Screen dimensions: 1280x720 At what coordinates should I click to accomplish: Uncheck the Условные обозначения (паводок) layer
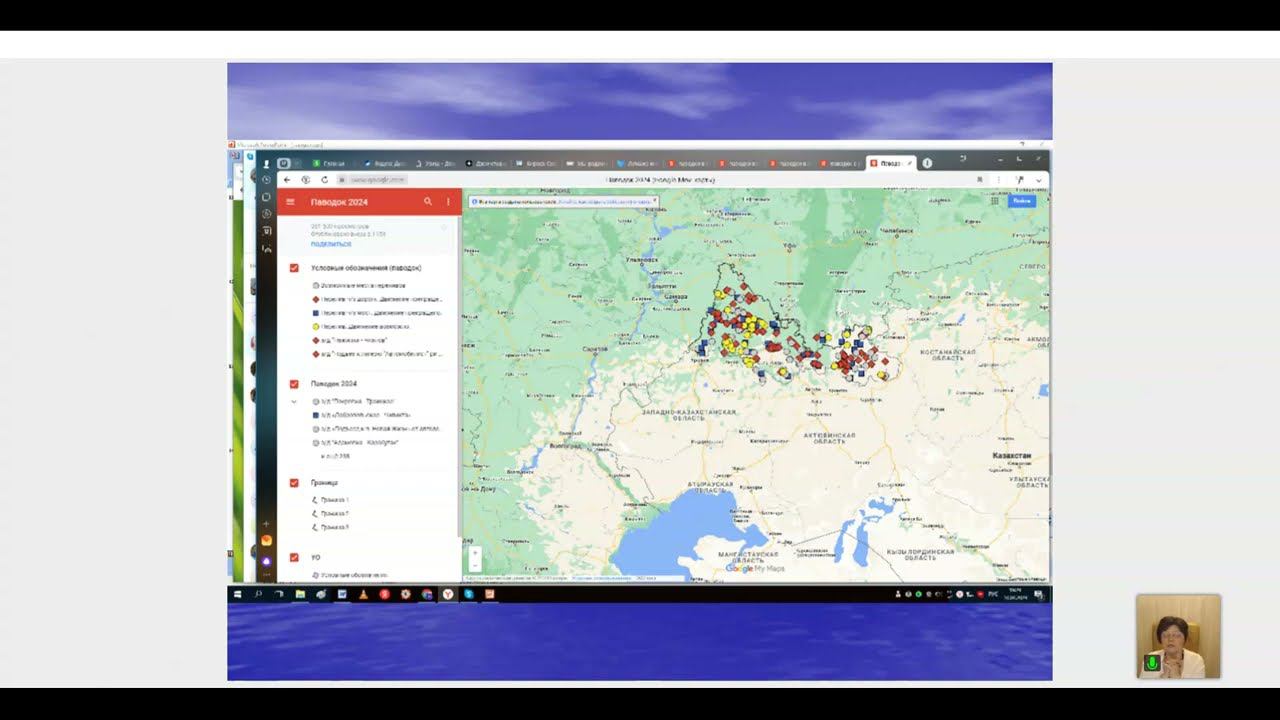[295, 268]
